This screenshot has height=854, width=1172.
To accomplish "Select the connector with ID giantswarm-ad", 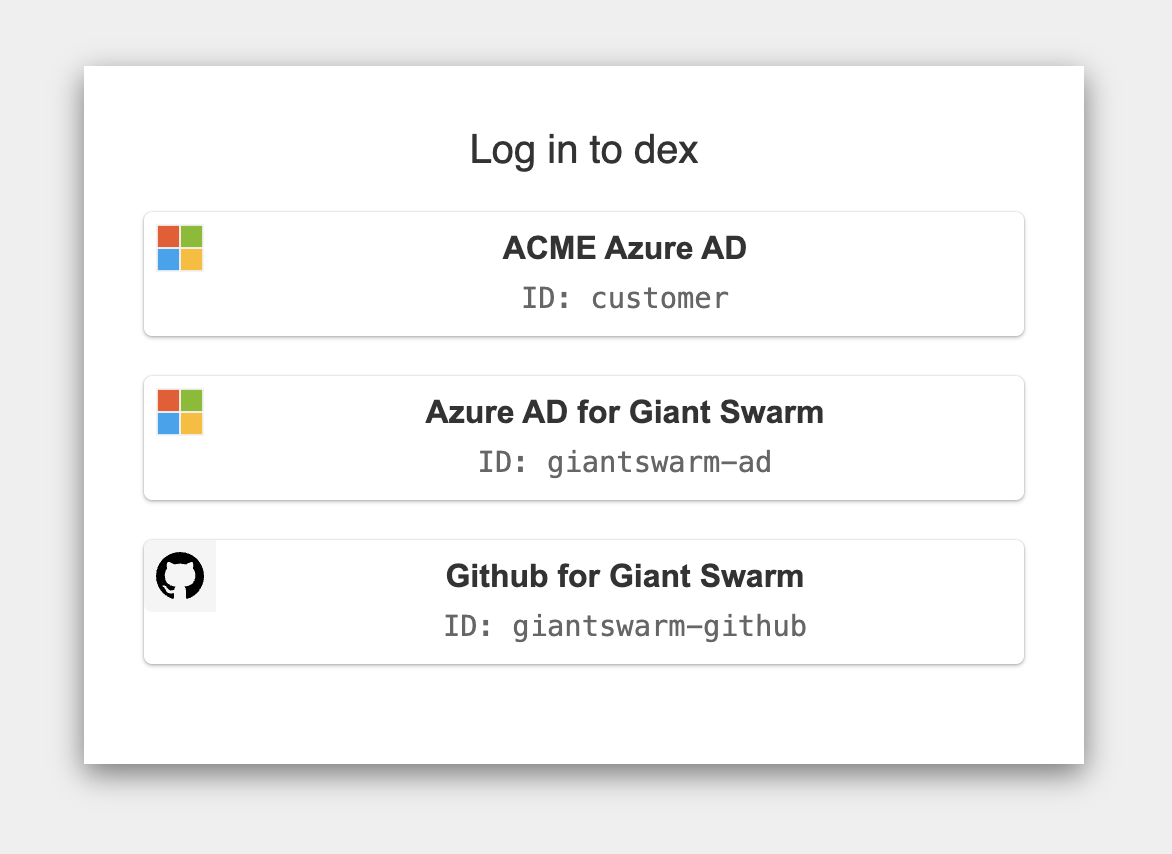I will point(584,437).
